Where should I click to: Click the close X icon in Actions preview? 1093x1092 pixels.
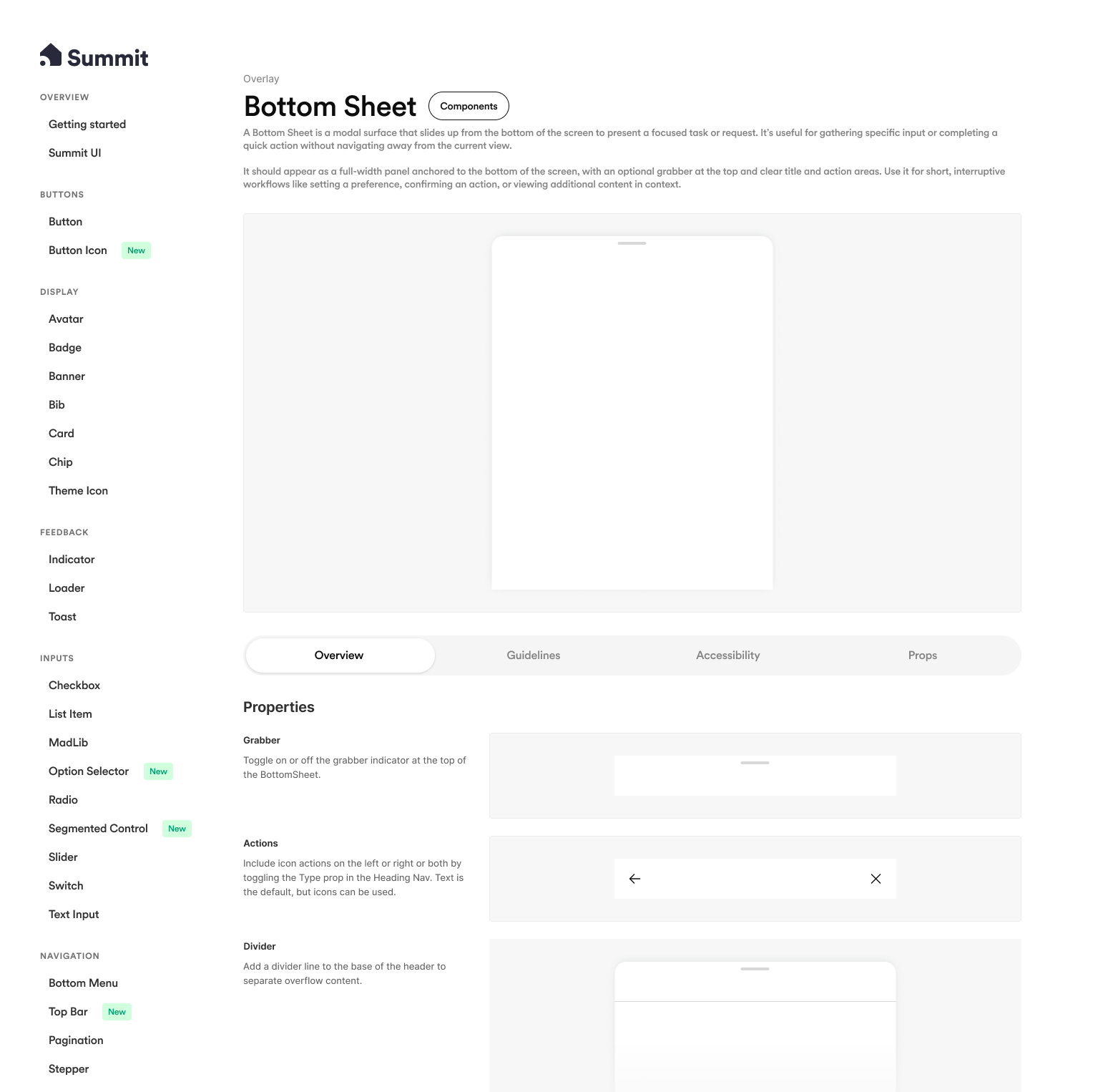(x=876, y=879)
